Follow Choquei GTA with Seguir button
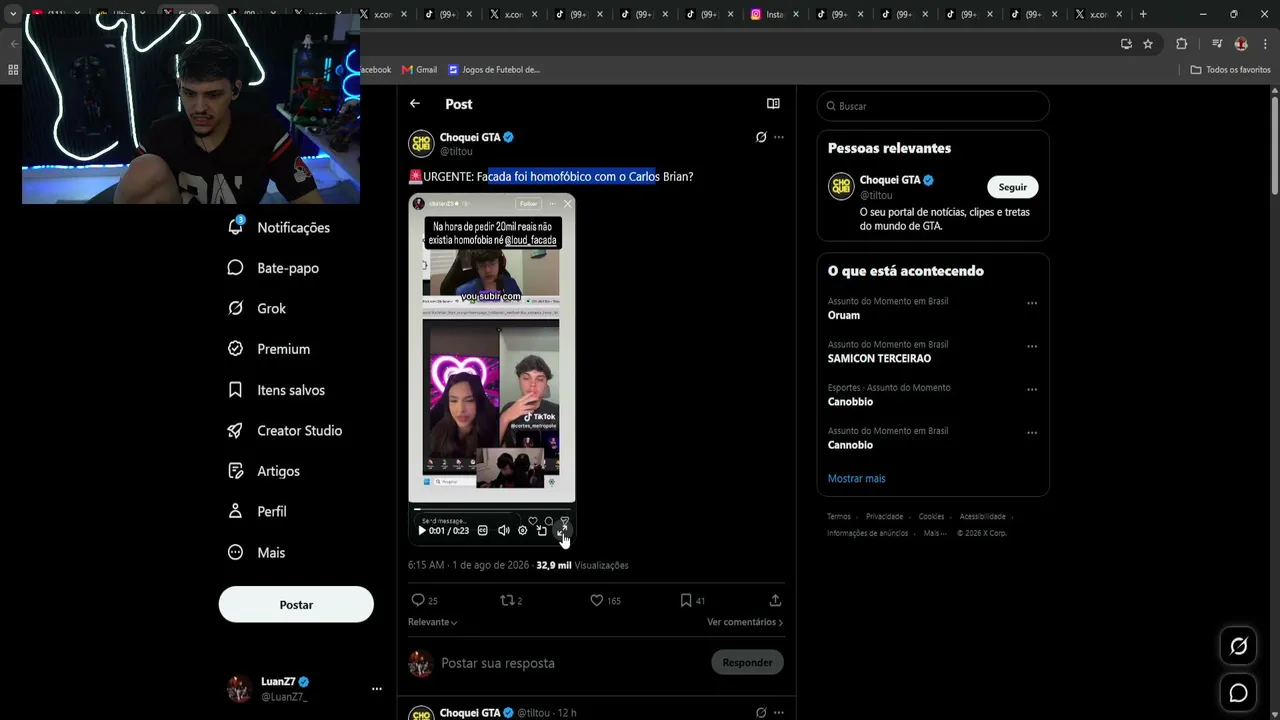 pyautogui.click(x=1013, y=187)
